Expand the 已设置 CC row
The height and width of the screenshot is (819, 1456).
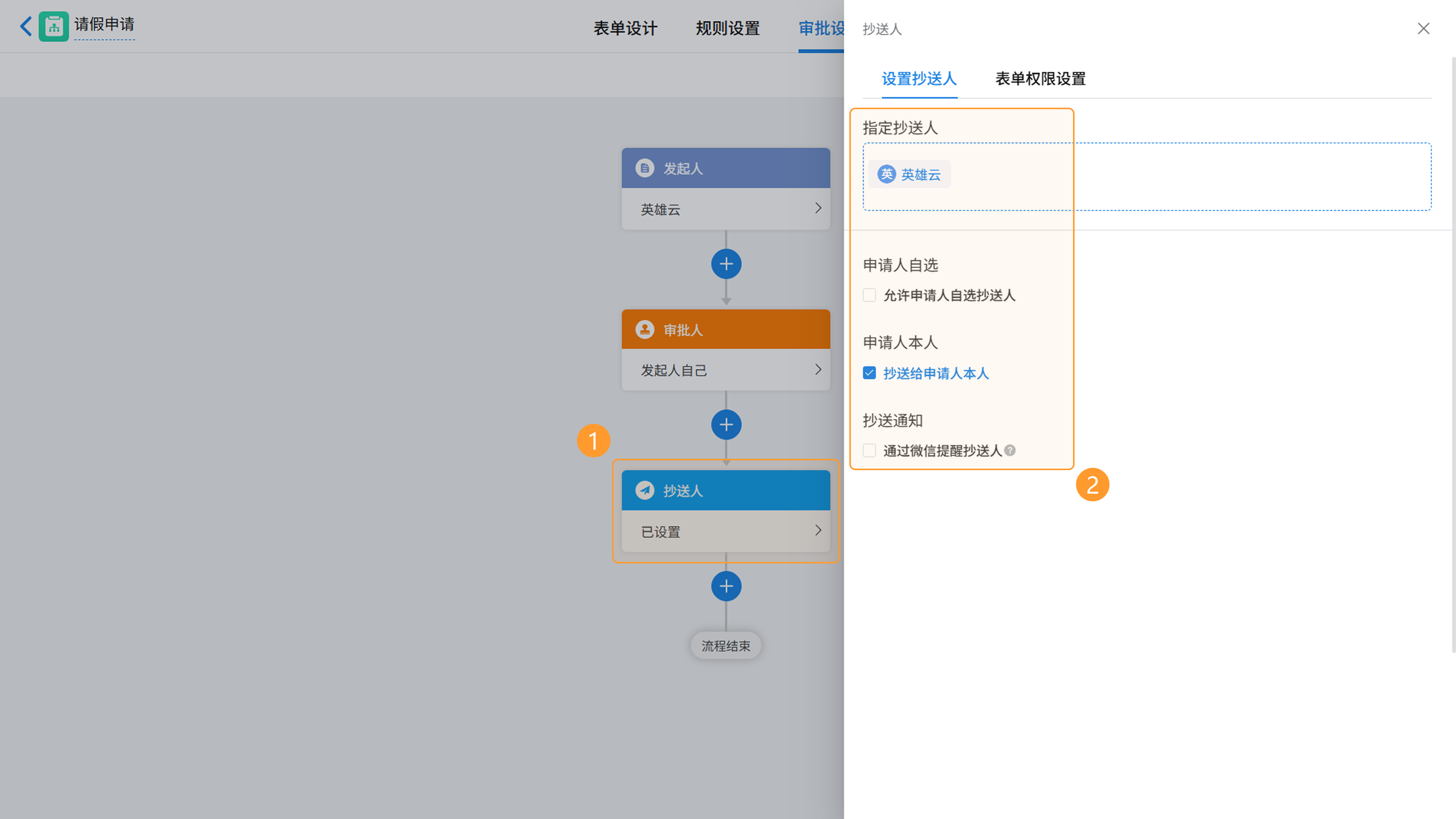click(817, 531)
